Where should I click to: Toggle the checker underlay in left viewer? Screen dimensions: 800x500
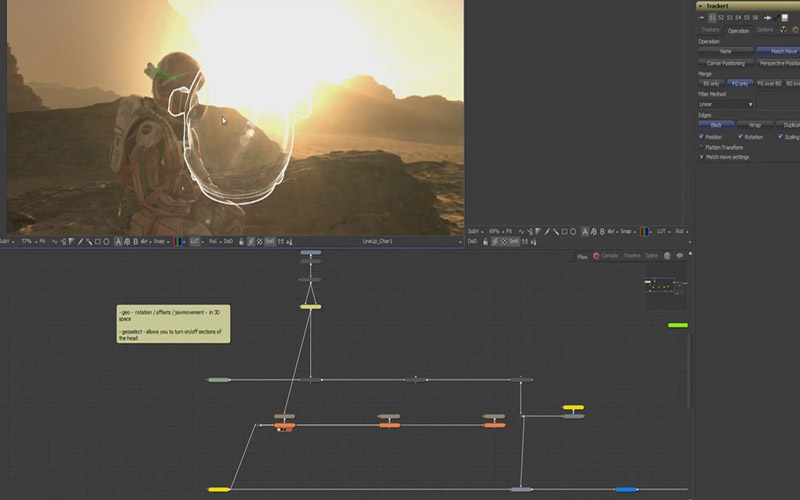point(259,242)
